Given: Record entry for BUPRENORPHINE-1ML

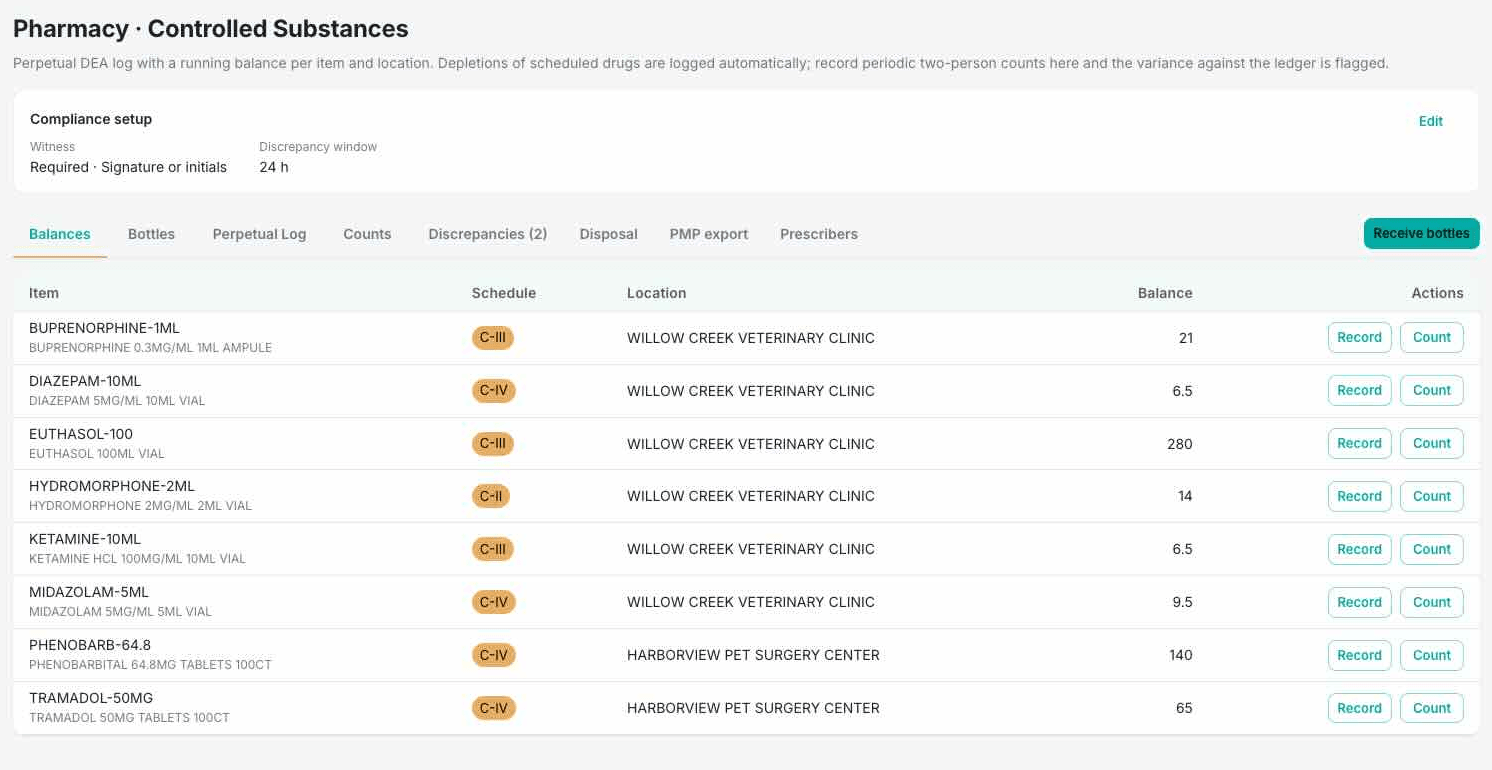Looking at the screenshot, I should pos(1359,337).
